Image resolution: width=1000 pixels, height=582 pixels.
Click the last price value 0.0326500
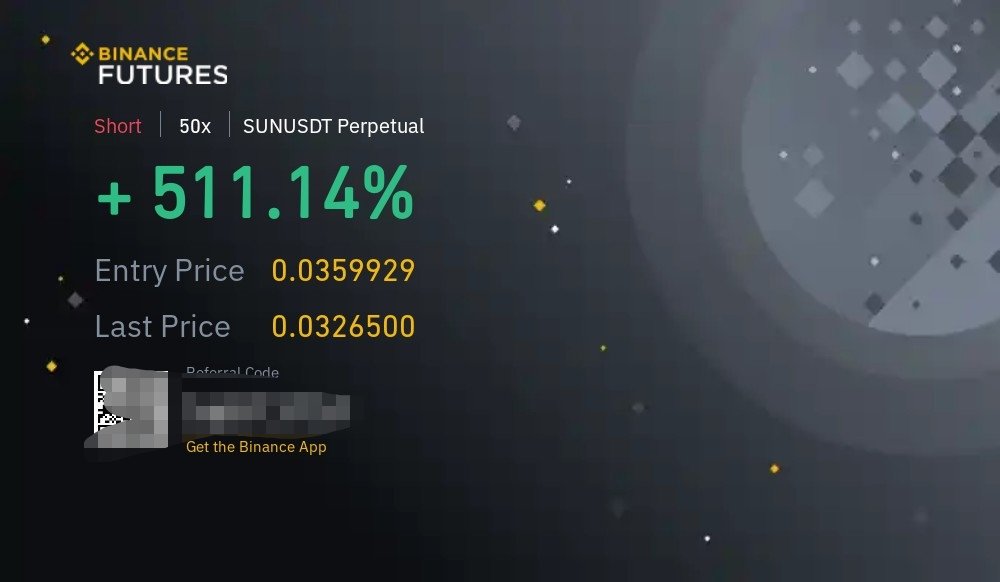[343, 326]
